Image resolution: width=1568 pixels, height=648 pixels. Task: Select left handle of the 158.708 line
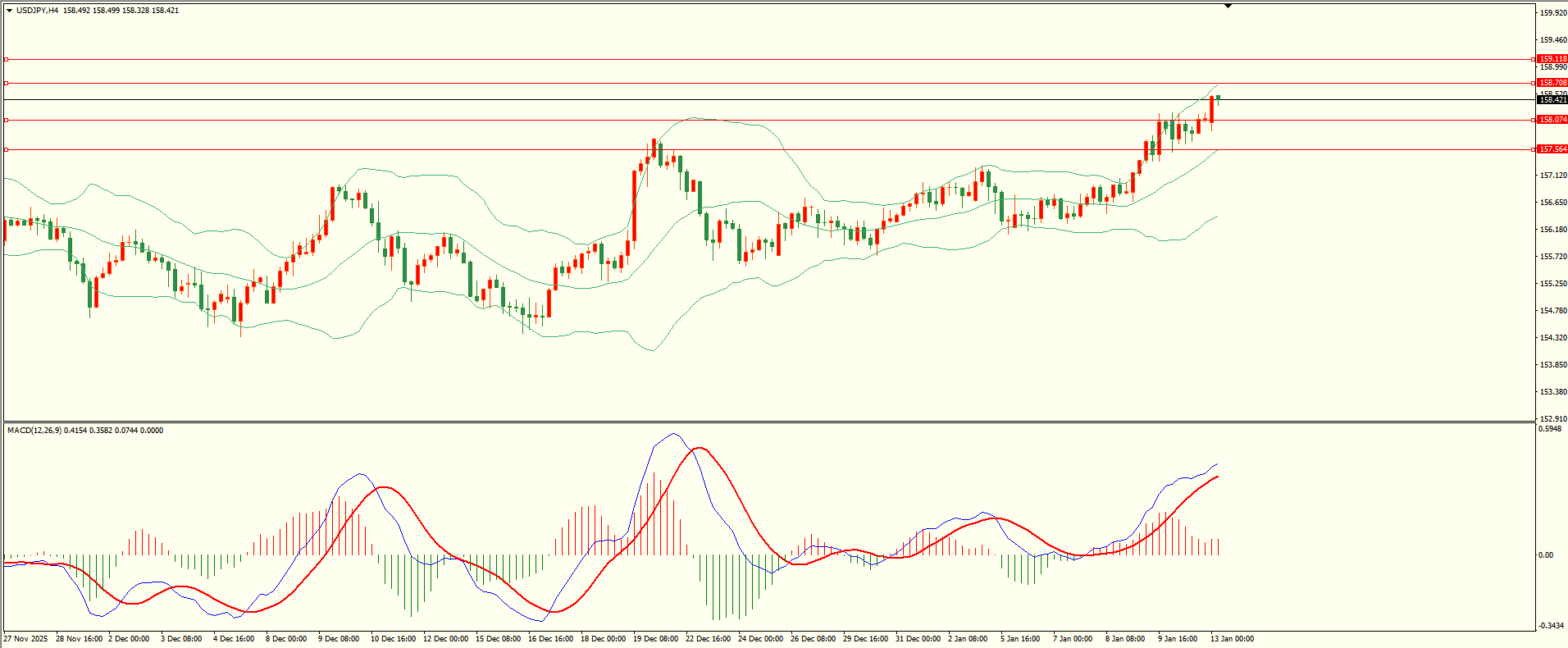[7, 83]
